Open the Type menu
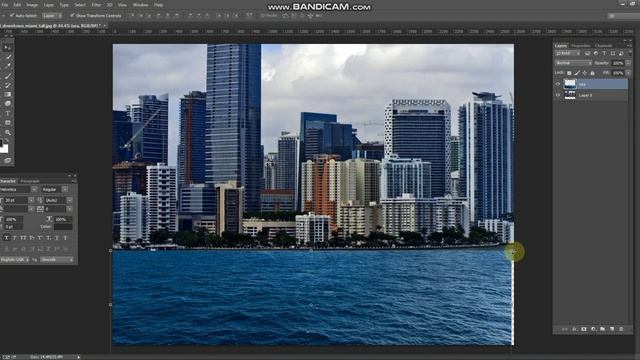The height and width of the screenshot is (360, 640). tap(64, 5)
